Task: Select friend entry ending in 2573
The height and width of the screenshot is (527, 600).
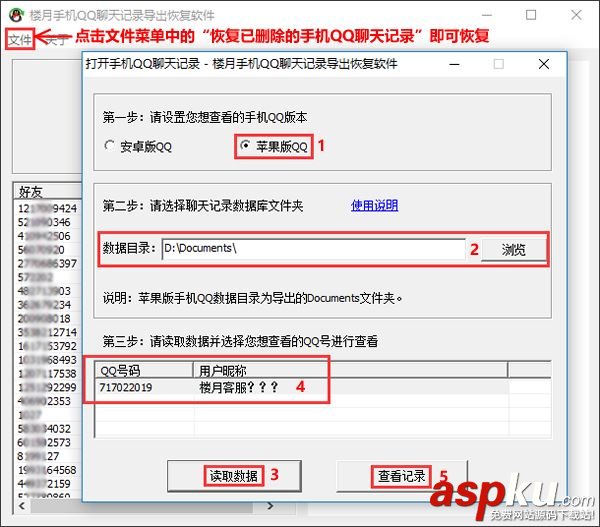Action: pos(44,443)
